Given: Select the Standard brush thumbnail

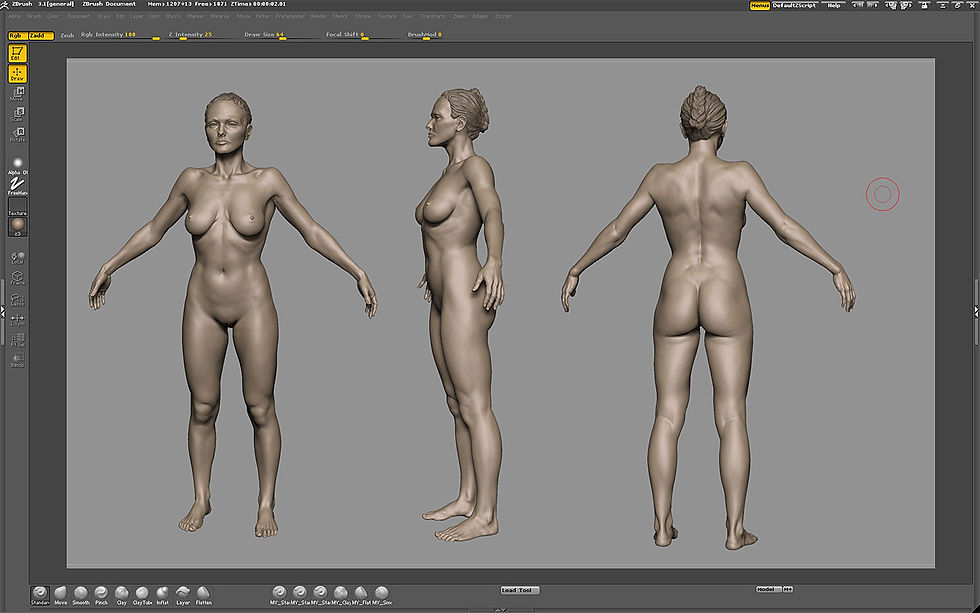Looking at the screenshot, I should pyautogui.click(x=40, y=594).
